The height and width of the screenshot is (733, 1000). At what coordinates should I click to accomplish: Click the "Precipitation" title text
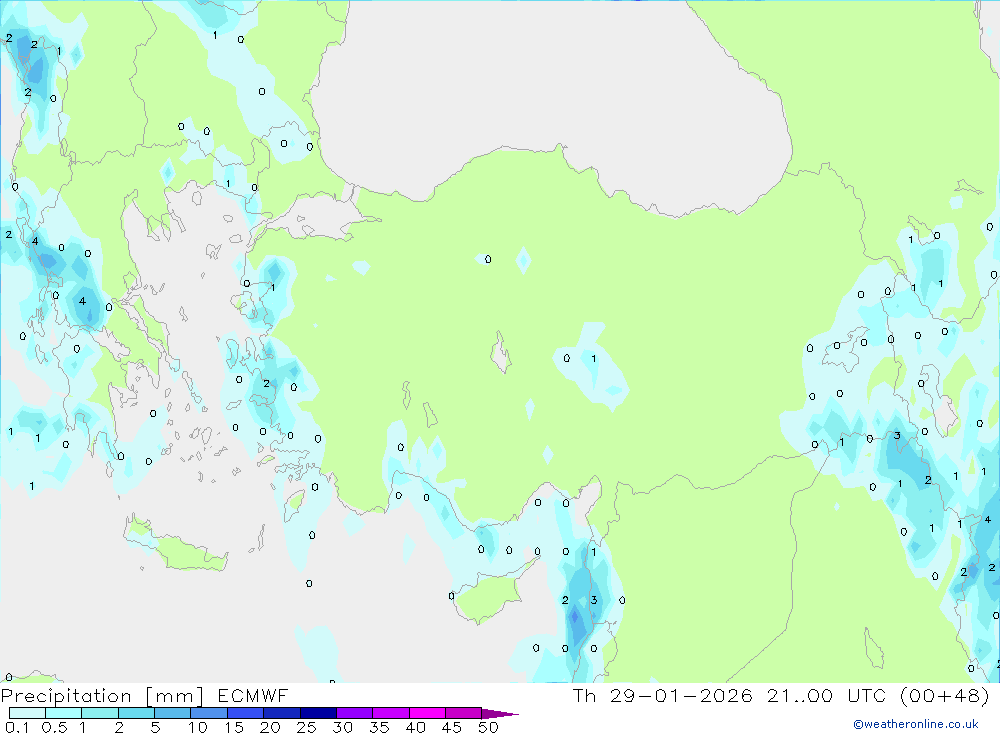[66, 695]
